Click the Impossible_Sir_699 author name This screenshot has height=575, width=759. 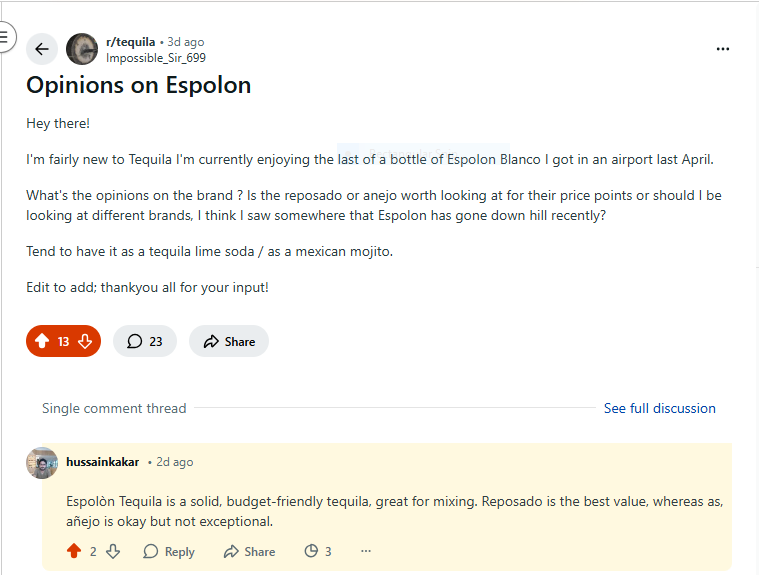click(x=156, y=58)
